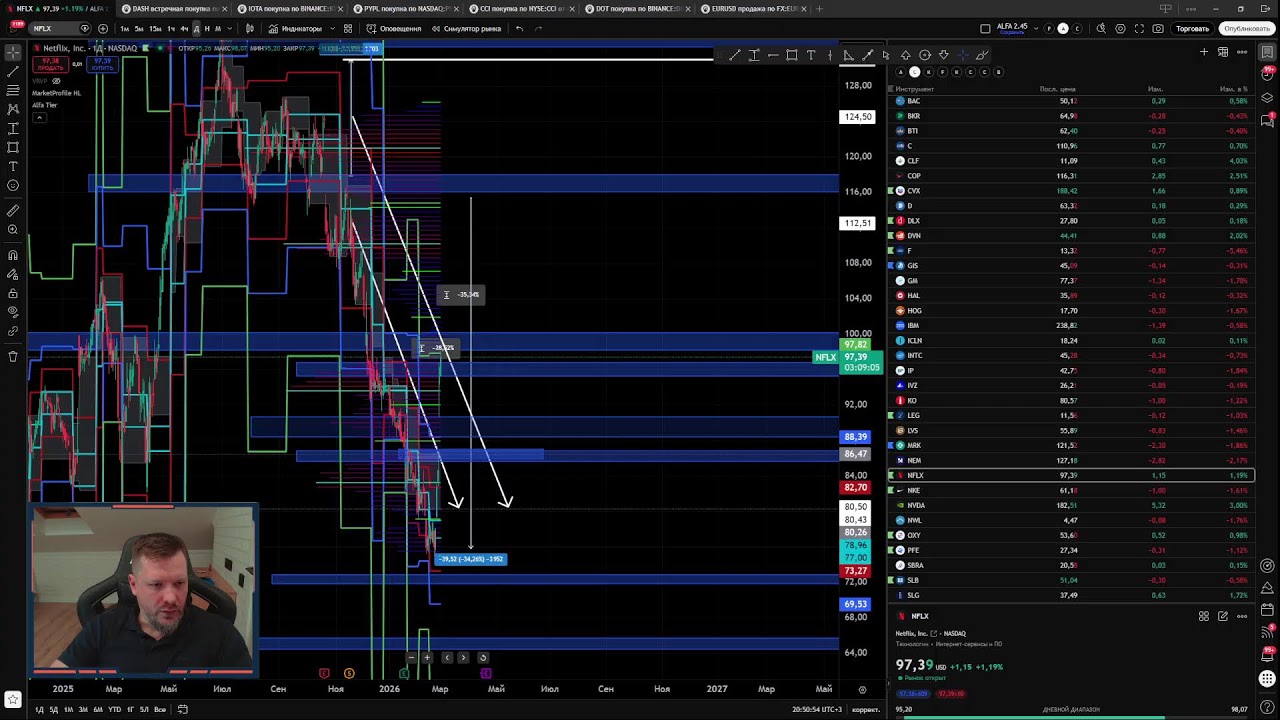Click the blue Купить buy price button

click(x=102, y=64)
